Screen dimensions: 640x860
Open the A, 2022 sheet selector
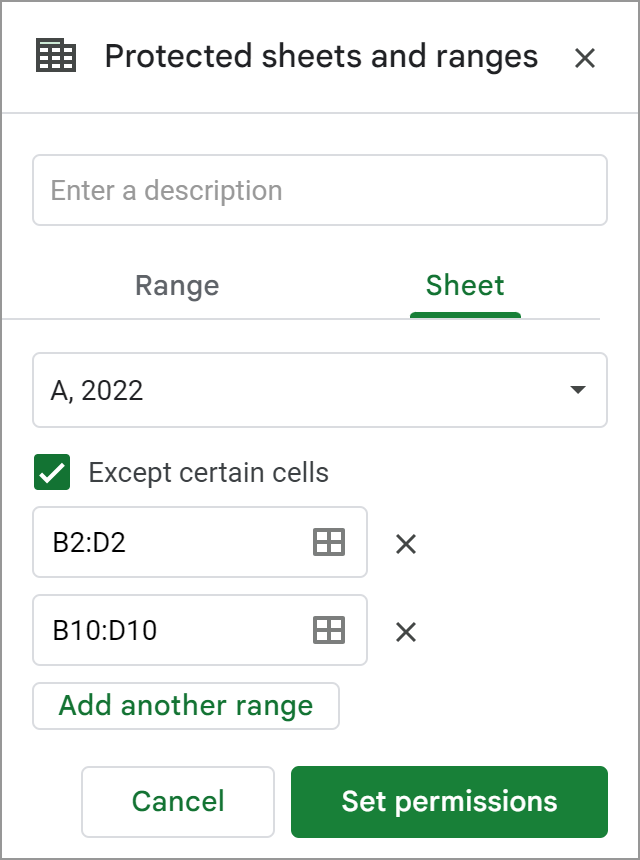click(x=320, y=390)
